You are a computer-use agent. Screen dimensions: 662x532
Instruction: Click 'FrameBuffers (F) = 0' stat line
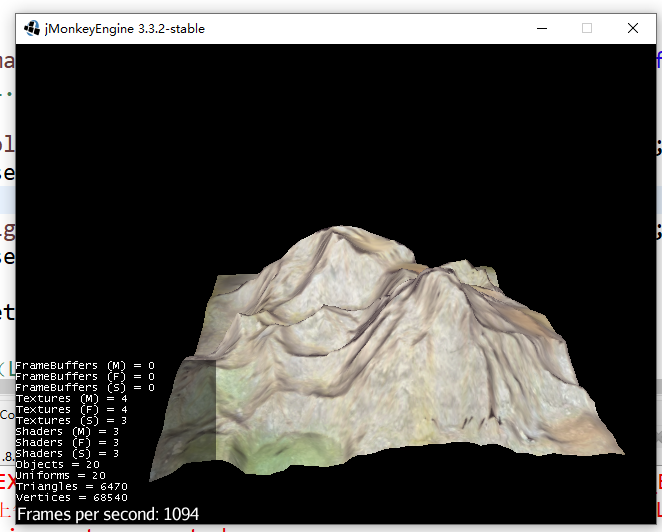pyautogui.click(x=85, y=376)
